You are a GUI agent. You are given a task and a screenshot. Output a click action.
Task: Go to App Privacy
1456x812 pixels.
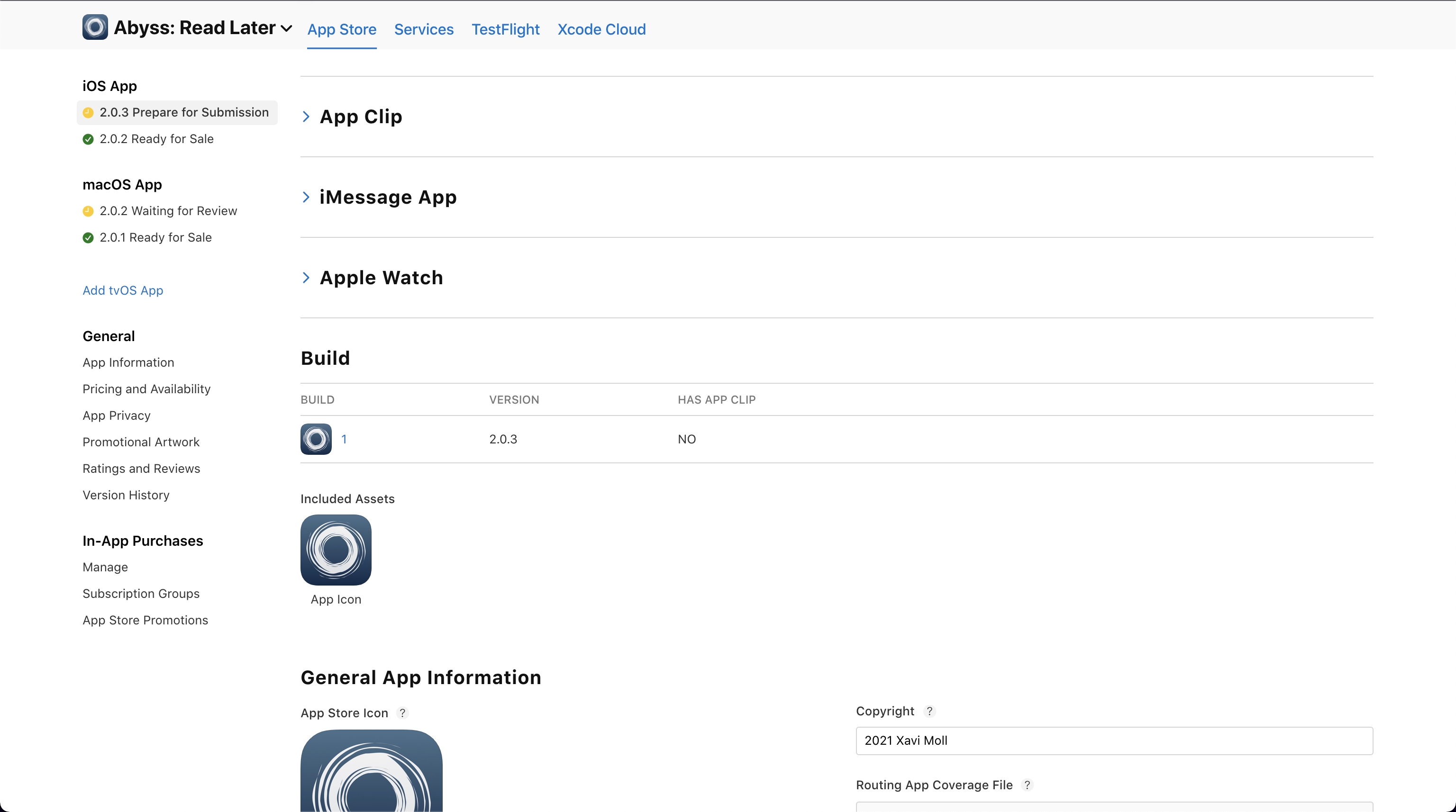click(x=117, y=415)
